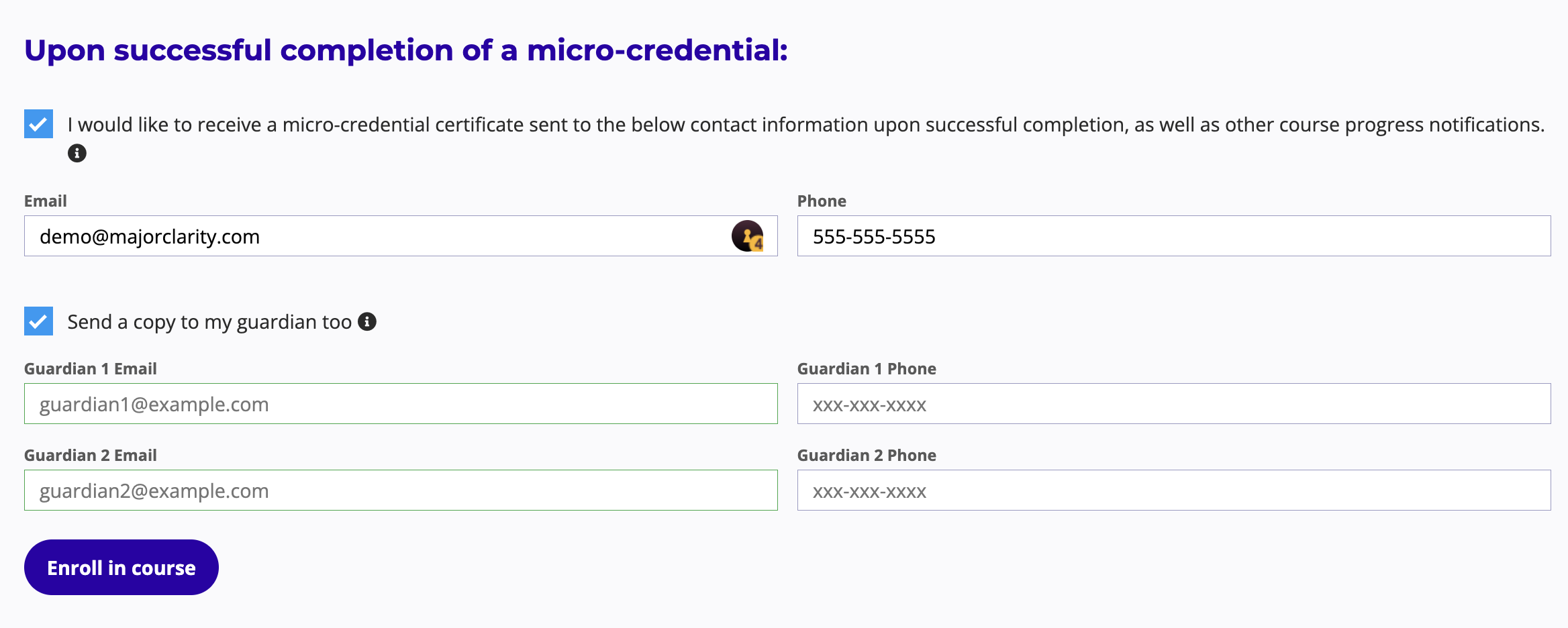This screenshot has width=1568, height=628.
Task: Click the 'Guardian 1 Phone' field label
Action: (x=867, y=369)
